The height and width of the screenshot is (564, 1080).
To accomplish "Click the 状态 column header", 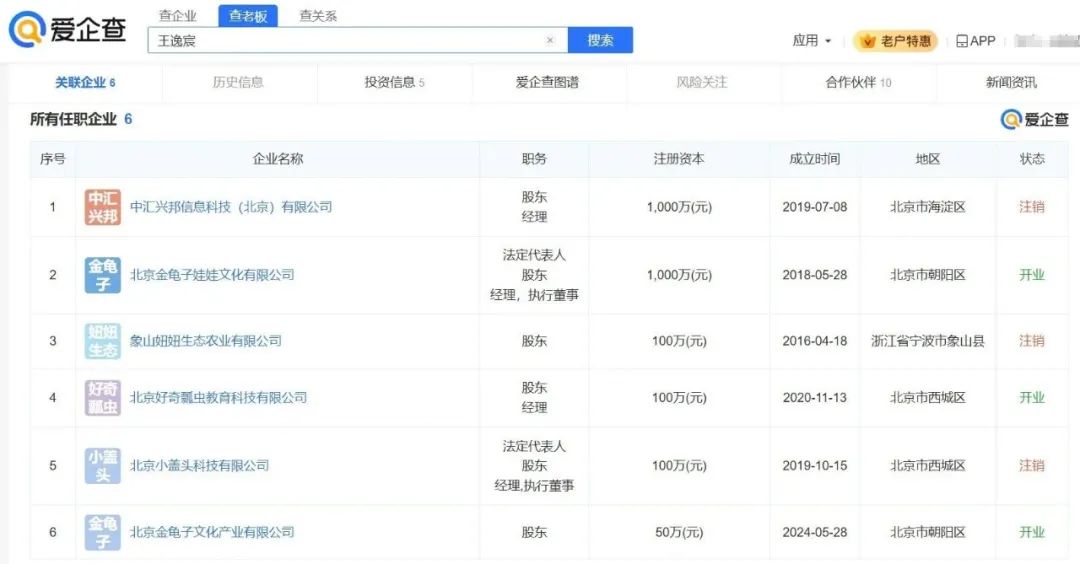I will pos(1032,159).
